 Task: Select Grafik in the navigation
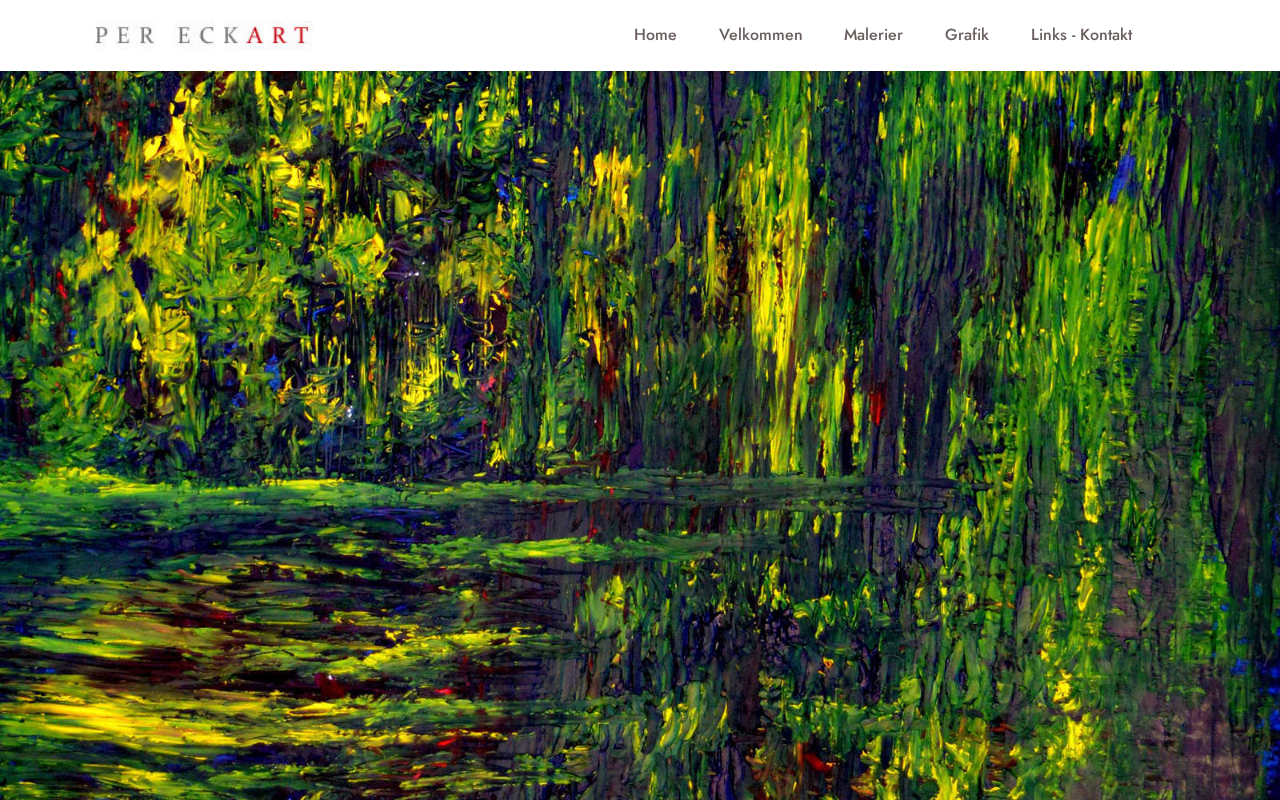(x=967, y=35)
